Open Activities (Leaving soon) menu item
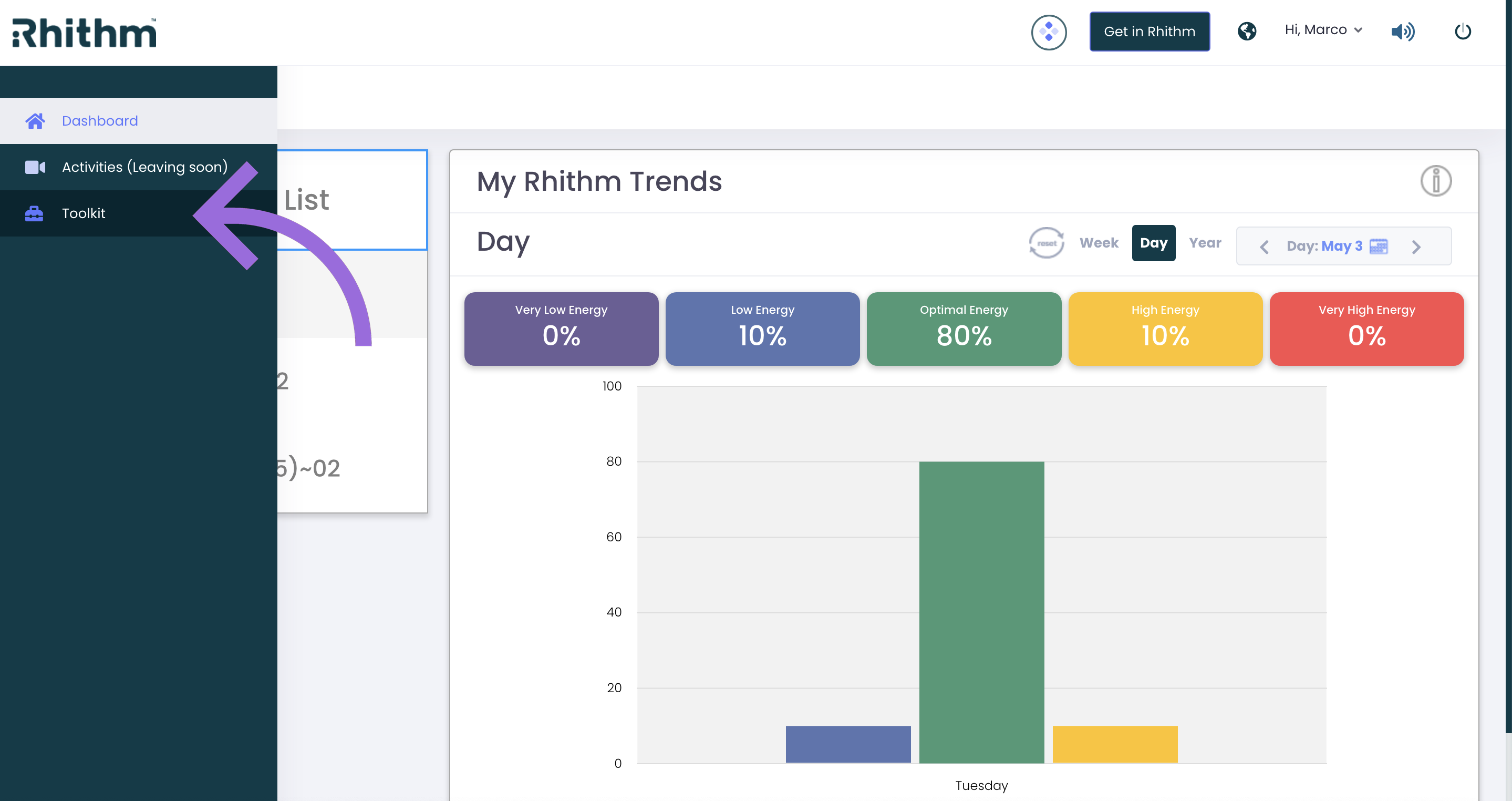Image resolution: width=1512 pixels, height=801 pixels. pos(139,167)
